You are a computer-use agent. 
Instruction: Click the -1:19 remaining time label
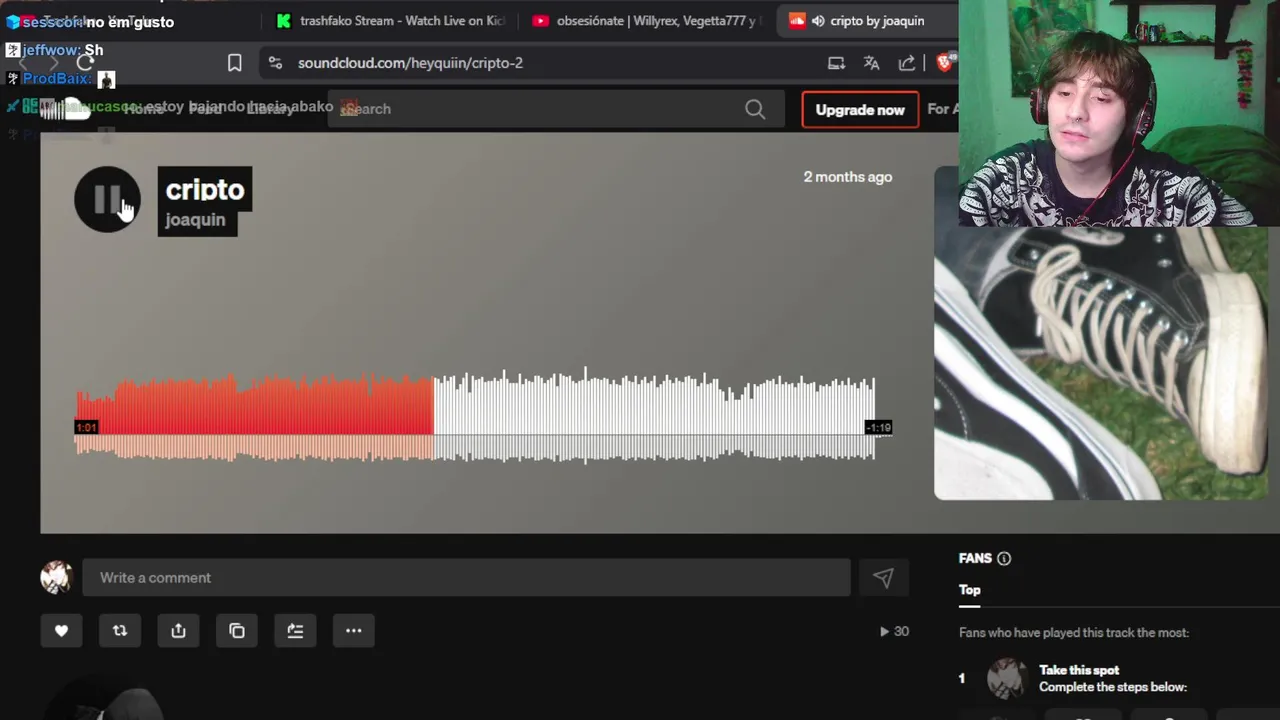[878, 428]
